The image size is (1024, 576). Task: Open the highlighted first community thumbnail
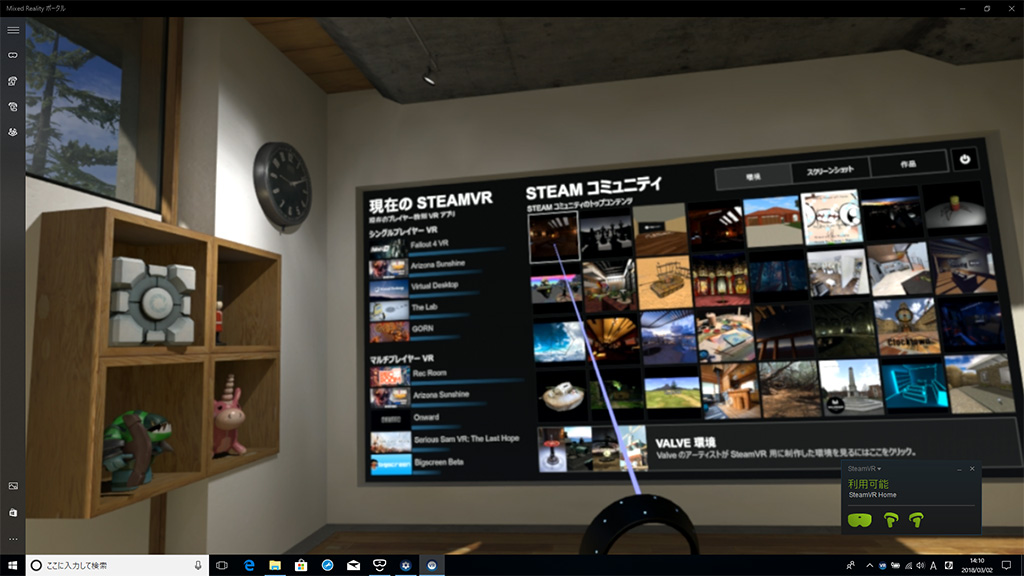(554, 236)
